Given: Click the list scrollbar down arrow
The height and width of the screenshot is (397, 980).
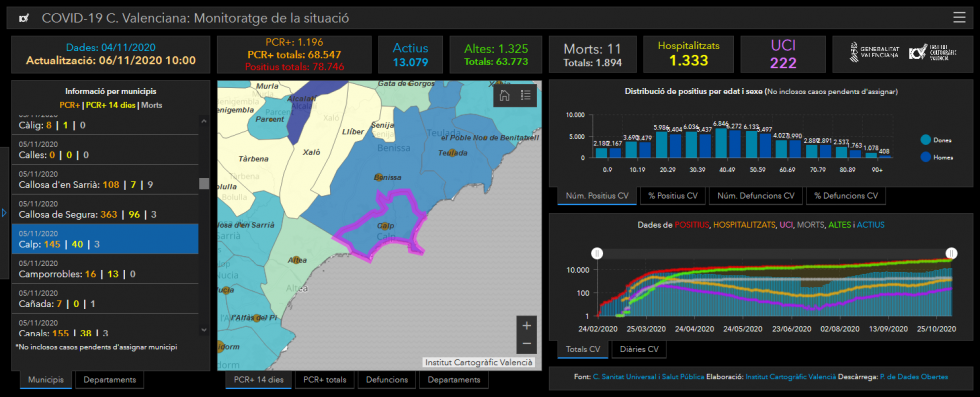Looking at the screenshot, I should click(x=204, y=330).
